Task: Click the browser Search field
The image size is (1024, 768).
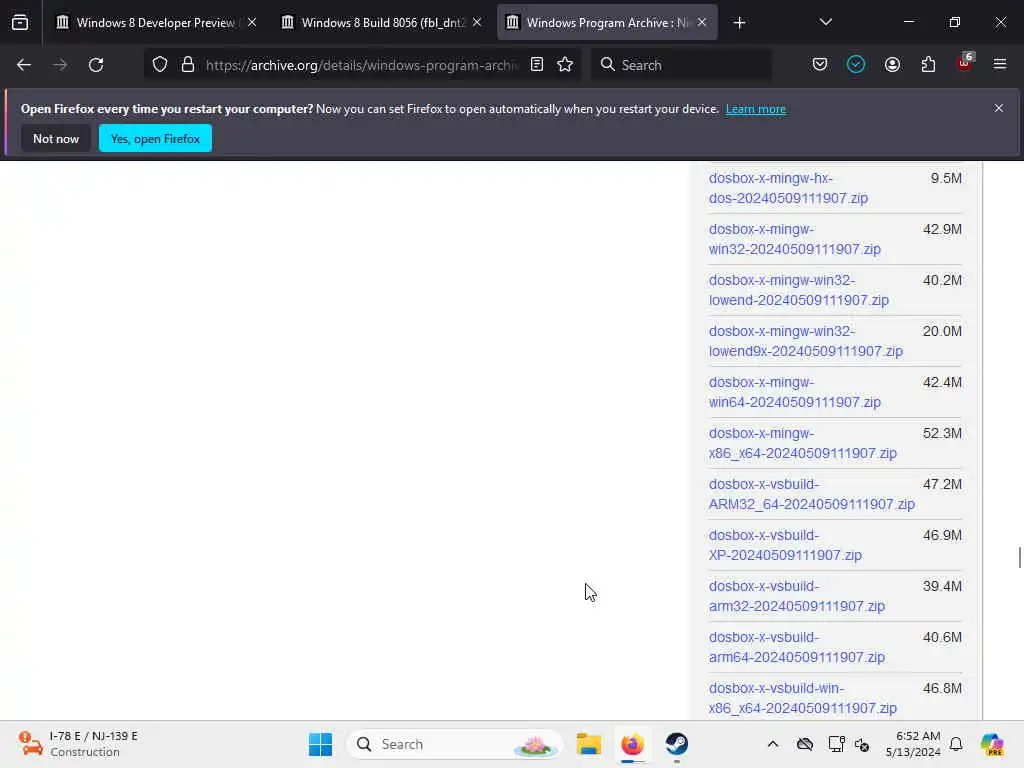Action: point(681,65)
